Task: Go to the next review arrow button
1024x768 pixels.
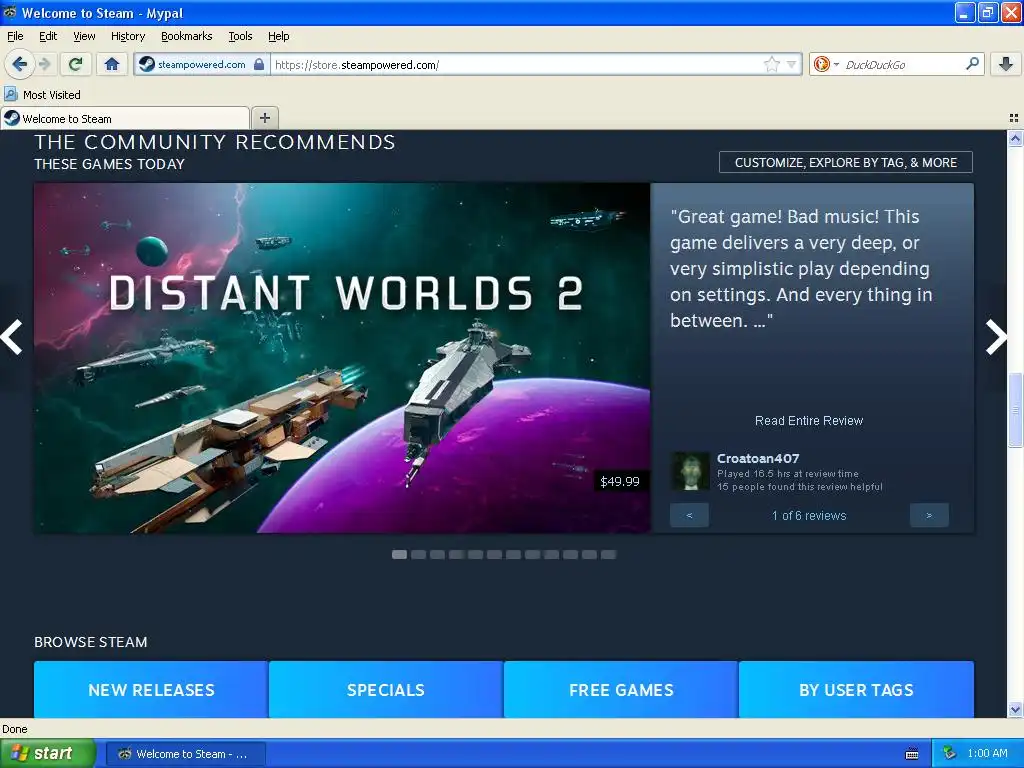Action: coord(929,515)
